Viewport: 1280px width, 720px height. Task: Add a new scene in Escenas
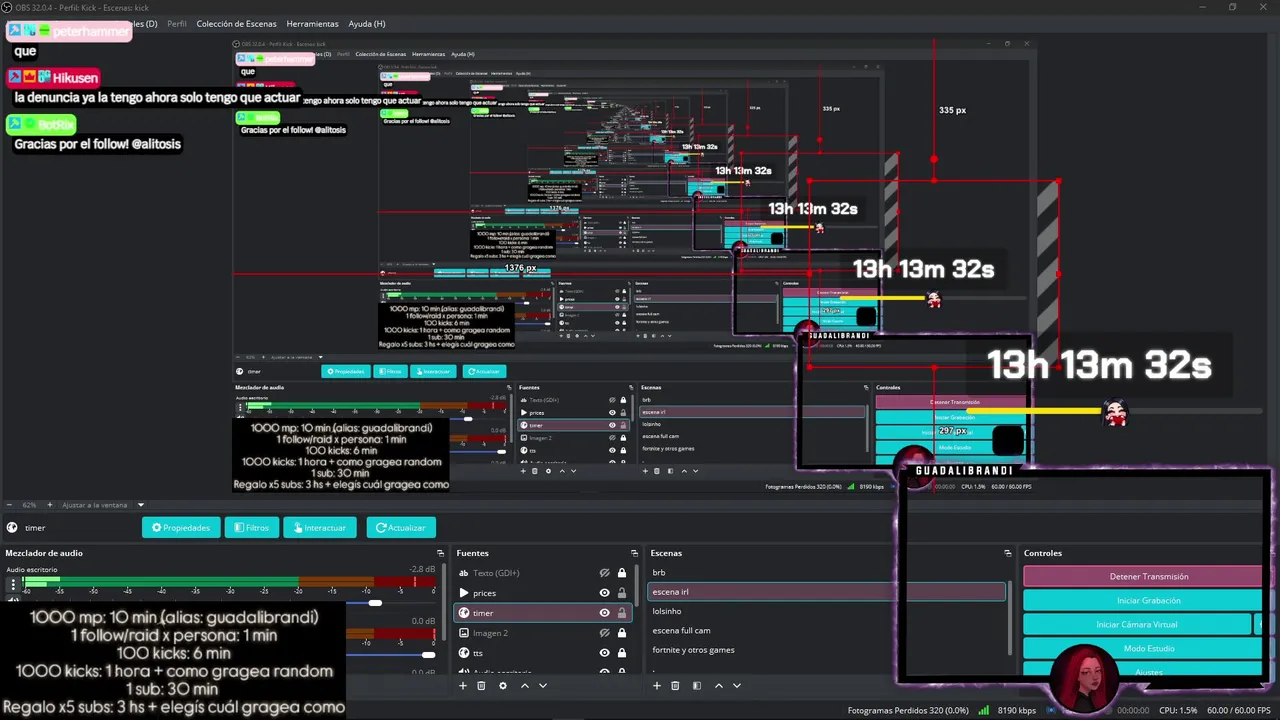point(656,686)
